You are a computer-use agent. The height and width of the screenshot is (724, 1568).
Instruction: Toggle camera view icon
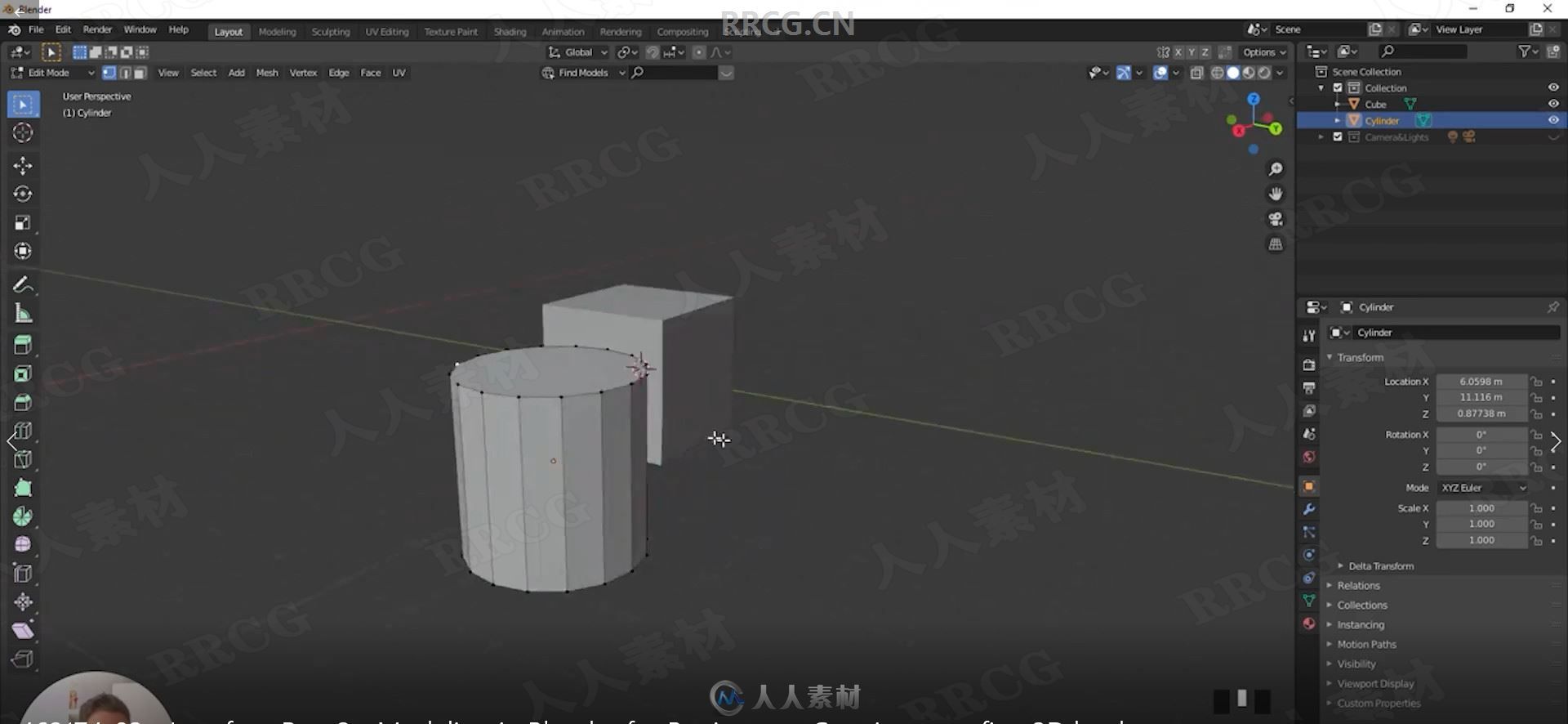pyautogui.click(x=1275, y=219)
